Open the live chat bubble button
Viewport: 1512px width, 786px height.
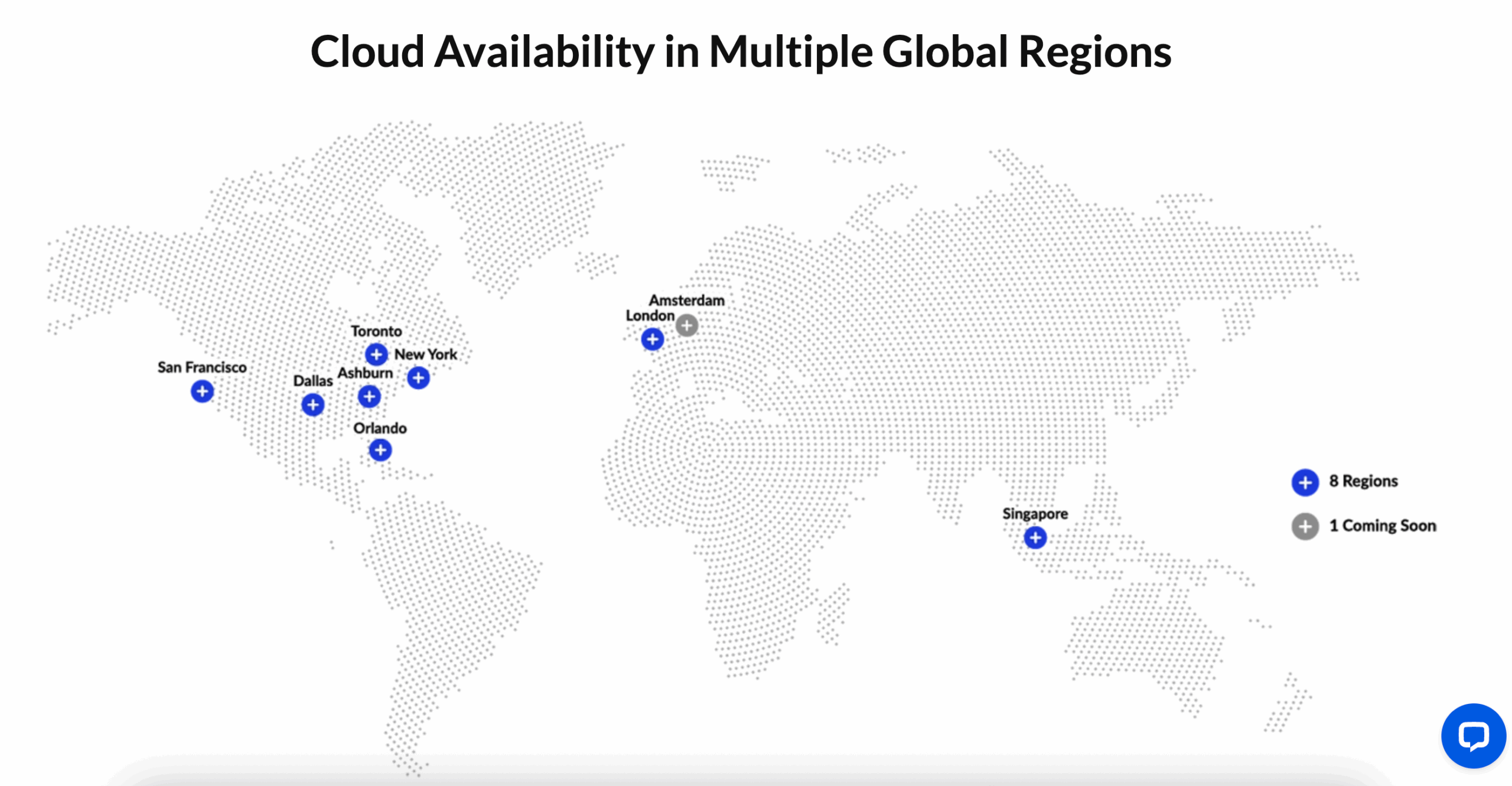pyautogui.click(x=1474, y=736)
